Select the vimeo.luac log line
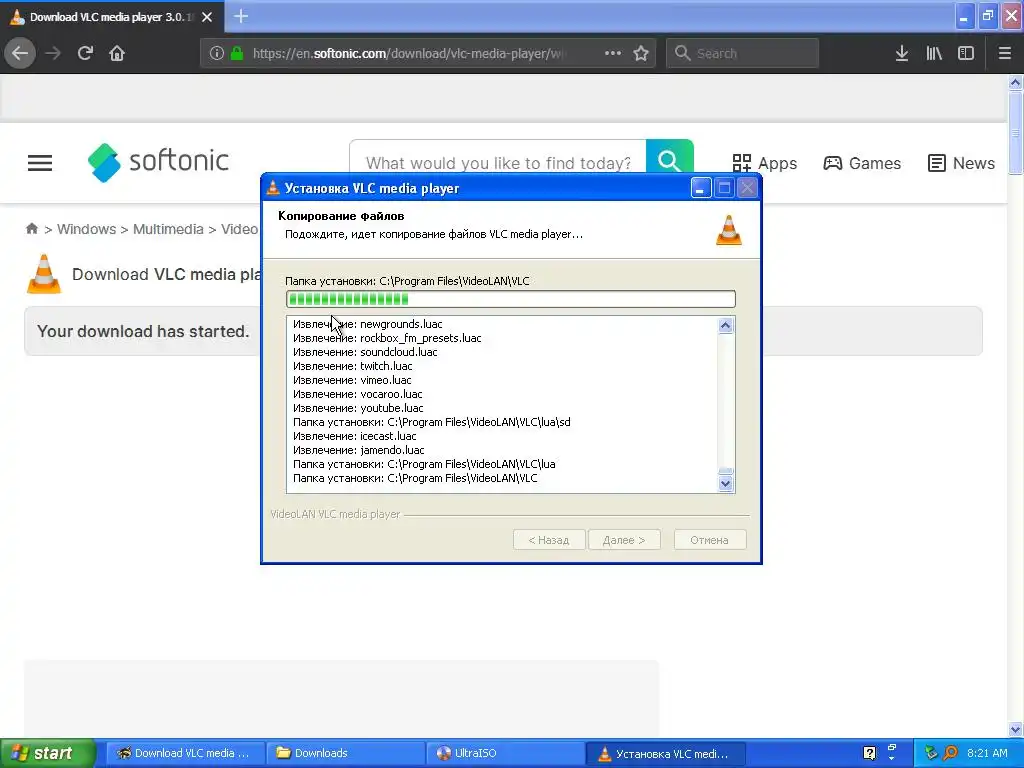The image size is (1024, 768). click(352, 380)
